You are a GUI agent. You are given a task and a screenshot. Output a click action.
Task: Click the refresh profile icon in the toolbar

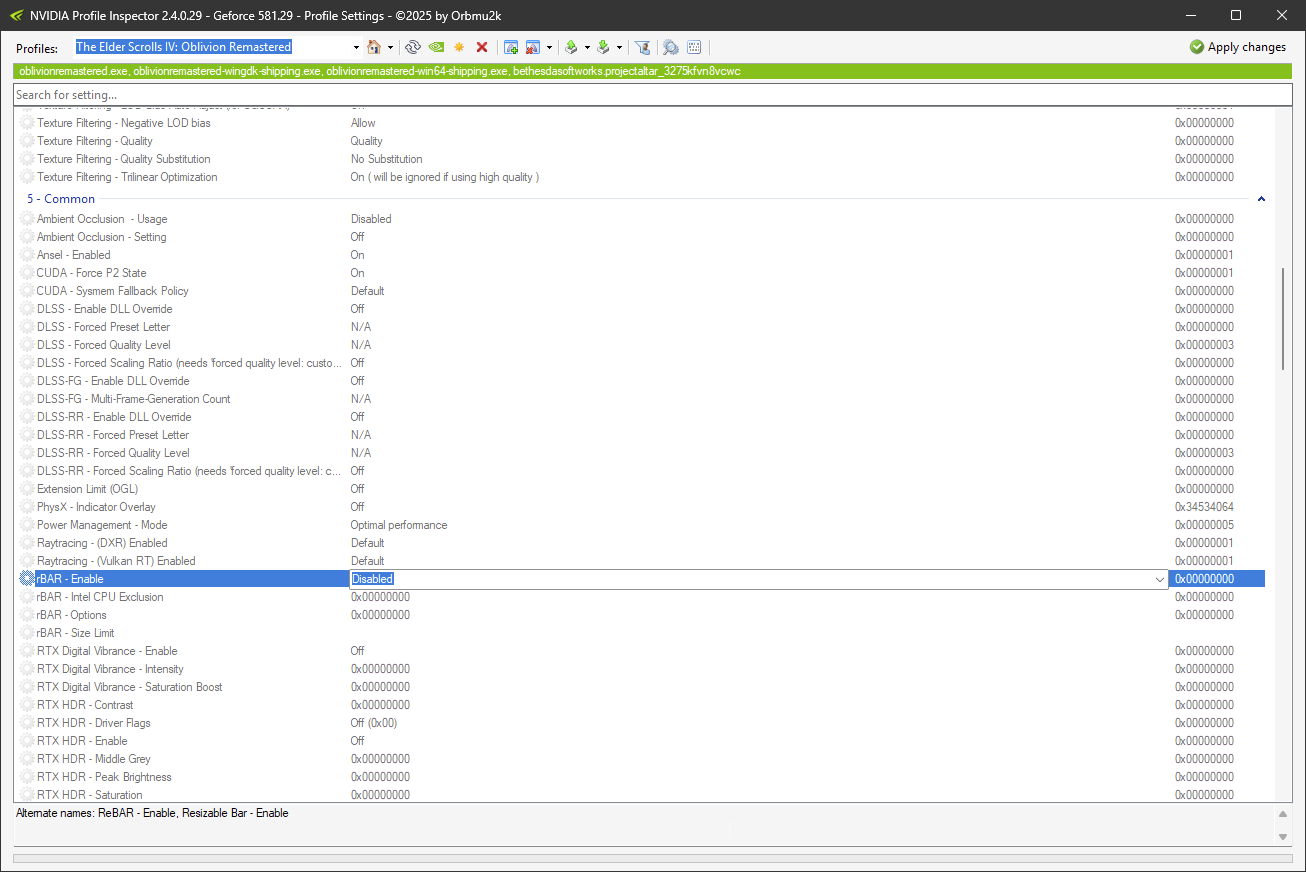(x=412, y=47)
